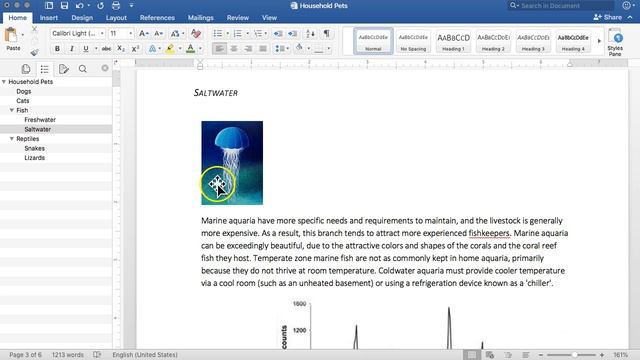
Task: Open the Design tab
Action: (82, 18)
